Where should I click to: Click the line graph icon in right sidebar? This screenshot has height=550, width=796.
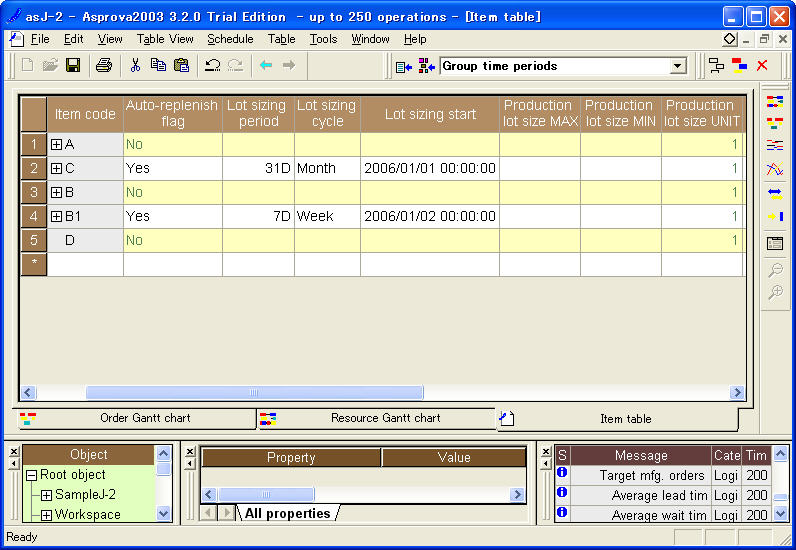775,169
